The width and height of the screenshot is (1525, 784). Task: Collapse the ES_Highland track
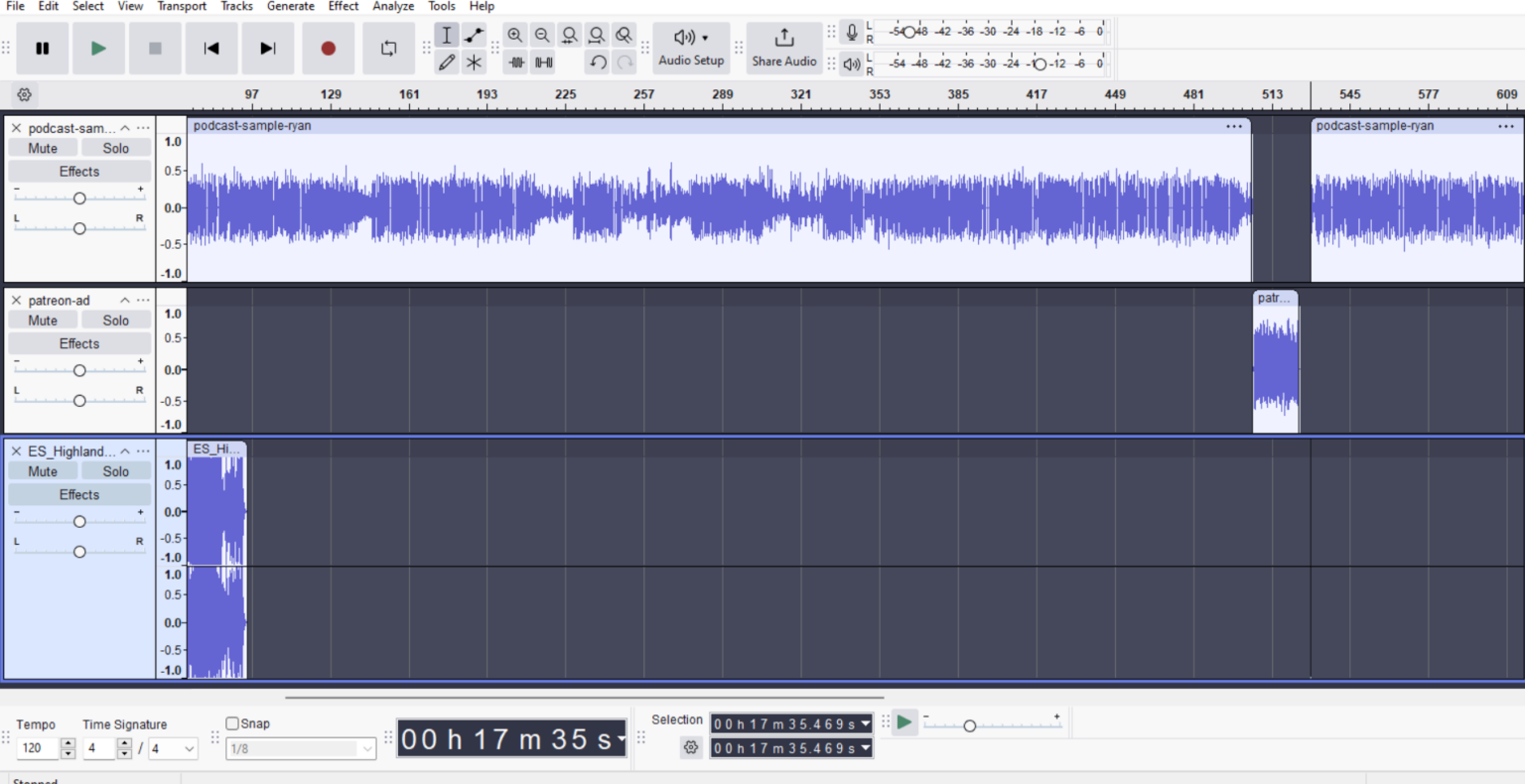[x=125, y=451]
